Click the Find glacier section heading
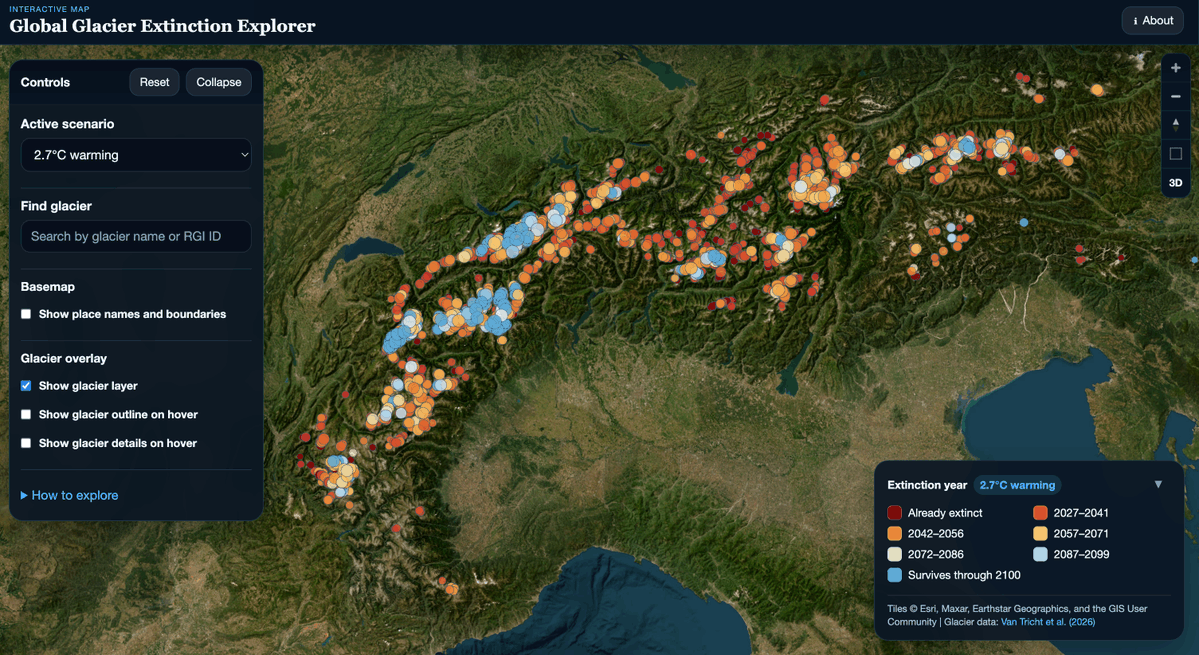The height and width of the screenshot is (655, 1199). (56, 206)
